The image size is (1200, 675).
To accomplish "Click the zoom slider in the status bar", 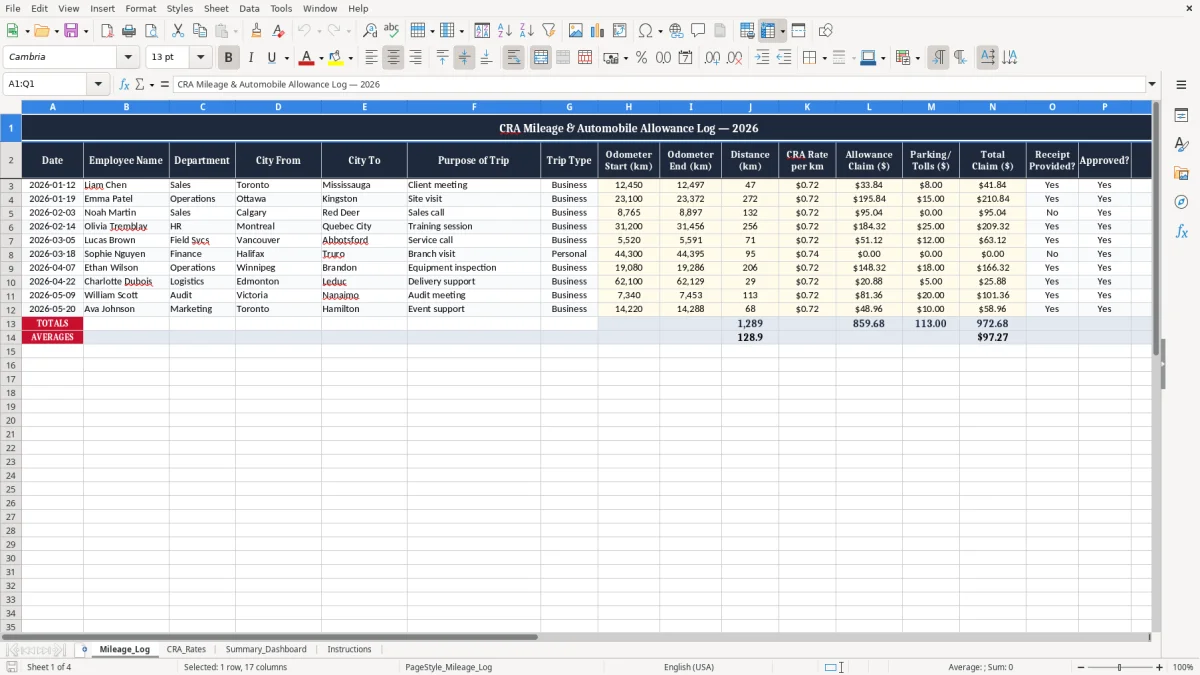I will [1120, 667].
